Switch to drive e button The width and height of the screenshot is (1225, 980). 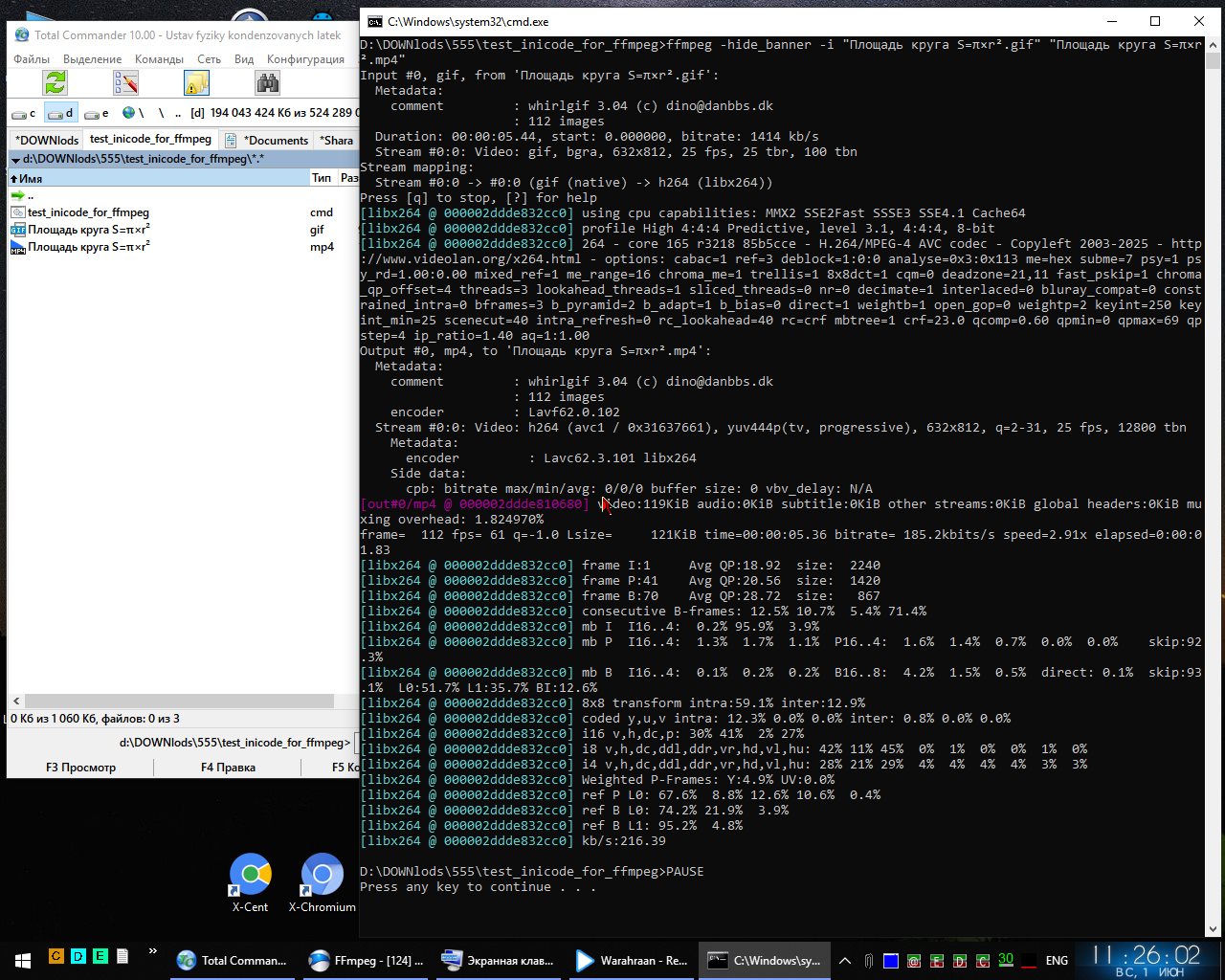[x=97, y=113]
